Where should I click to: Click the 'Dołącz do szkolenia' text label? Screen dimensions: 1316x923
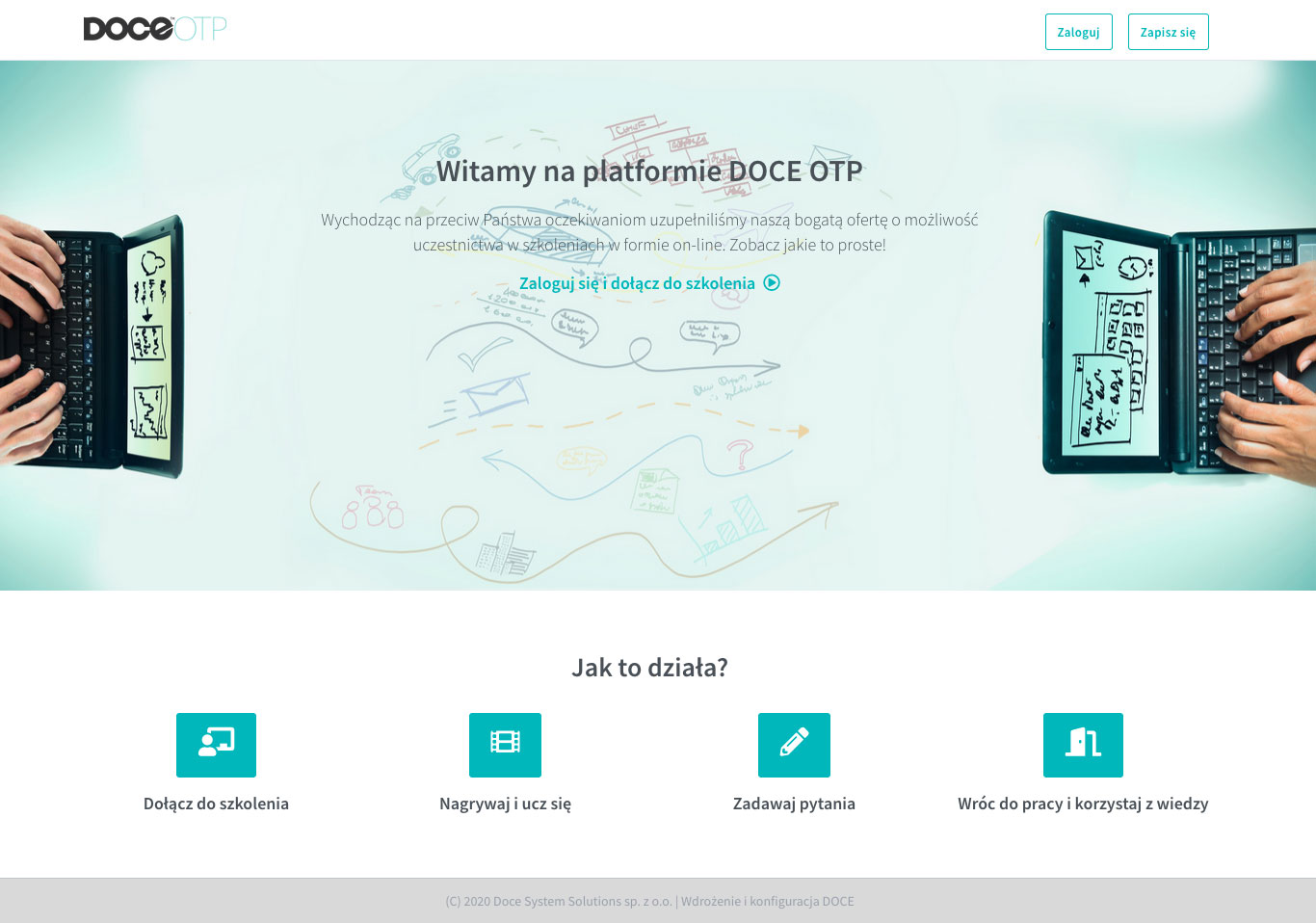pyautogui.click(x=216, y=804)
